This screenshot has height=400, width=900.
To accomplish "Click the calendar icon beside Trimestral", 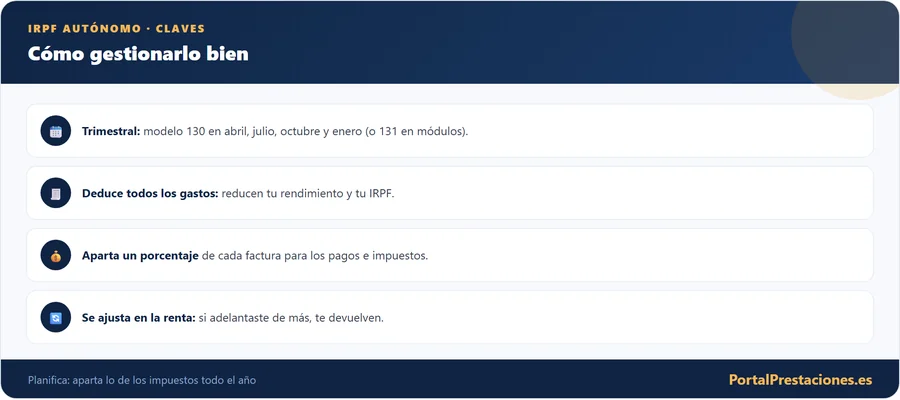I will pos(56,131).
